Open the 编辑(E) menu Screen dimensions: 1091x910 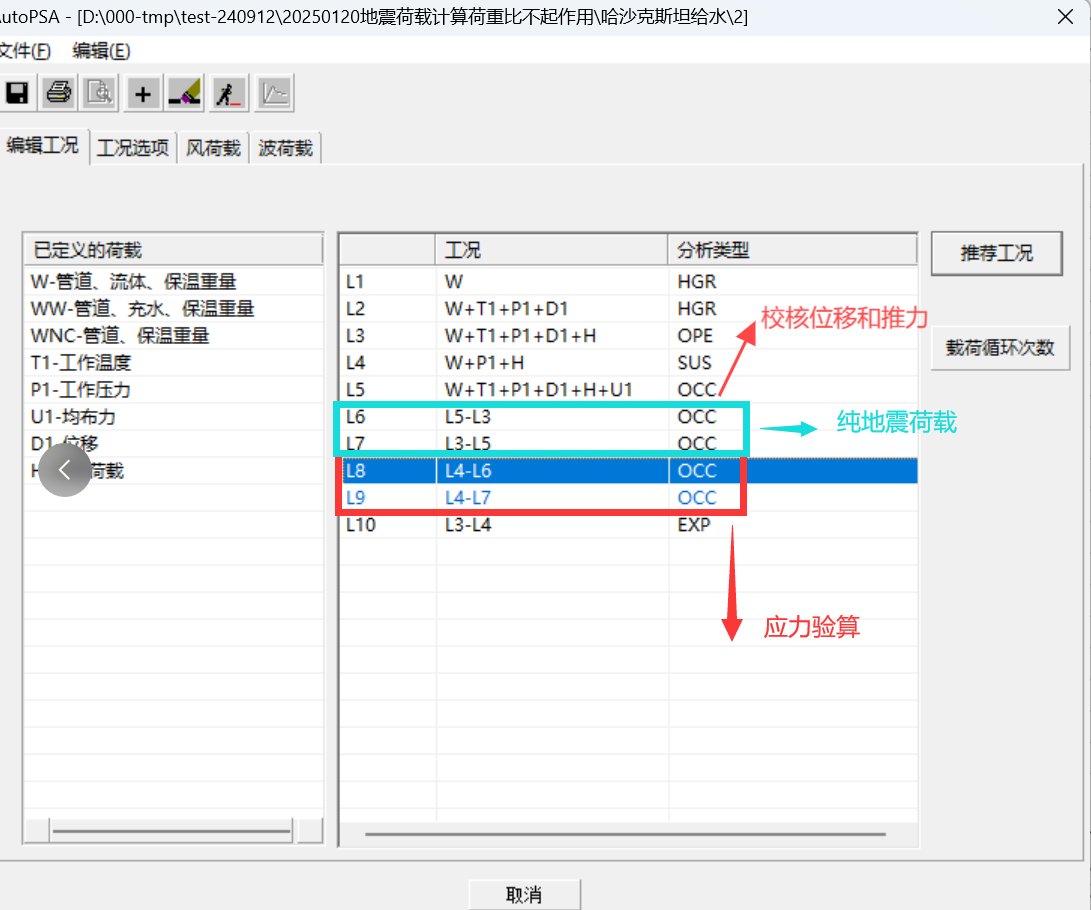click(x=101, y=51)
